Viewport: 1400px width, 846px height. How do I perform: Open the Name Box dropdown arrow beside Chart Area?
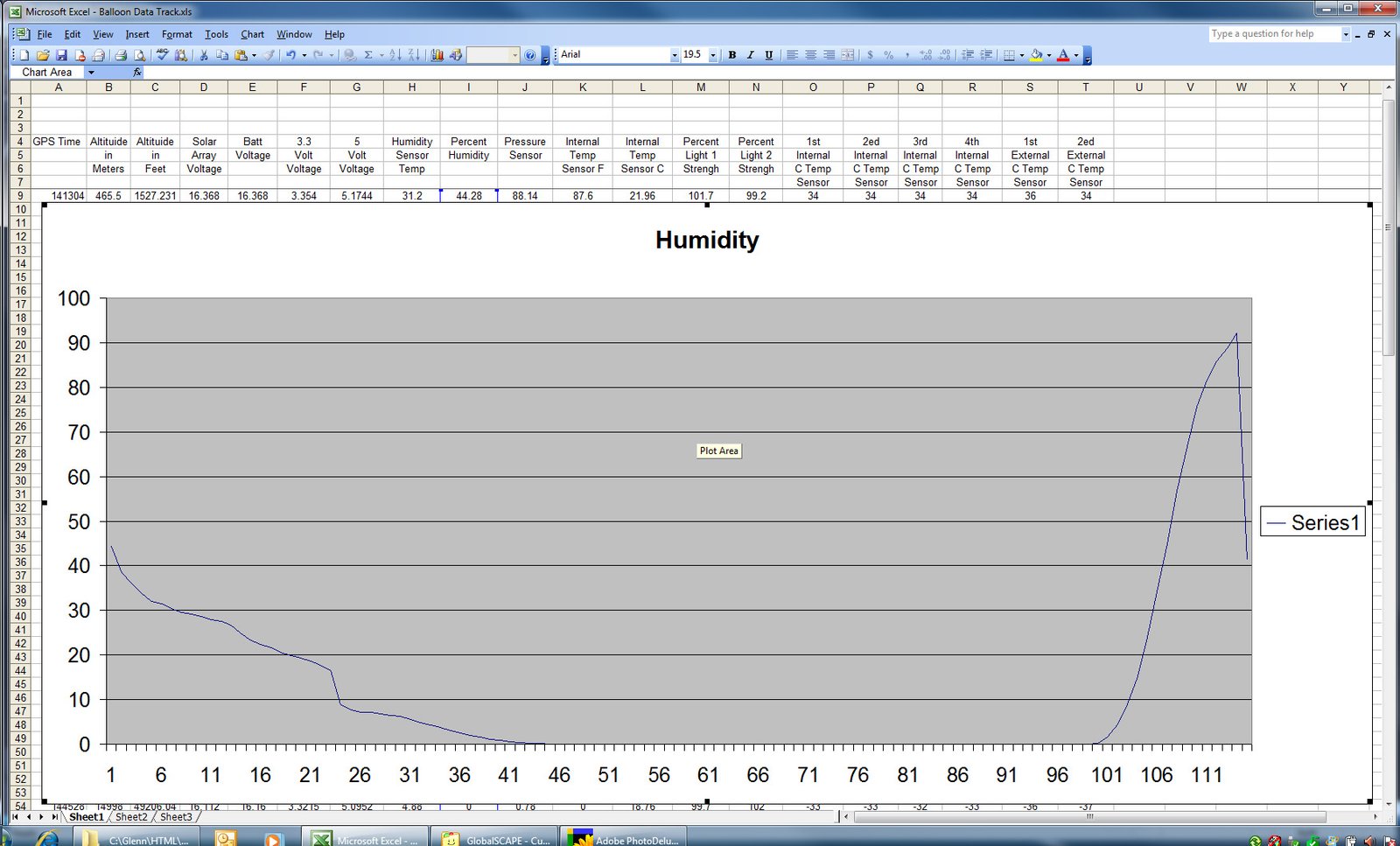tap(91, 73)
